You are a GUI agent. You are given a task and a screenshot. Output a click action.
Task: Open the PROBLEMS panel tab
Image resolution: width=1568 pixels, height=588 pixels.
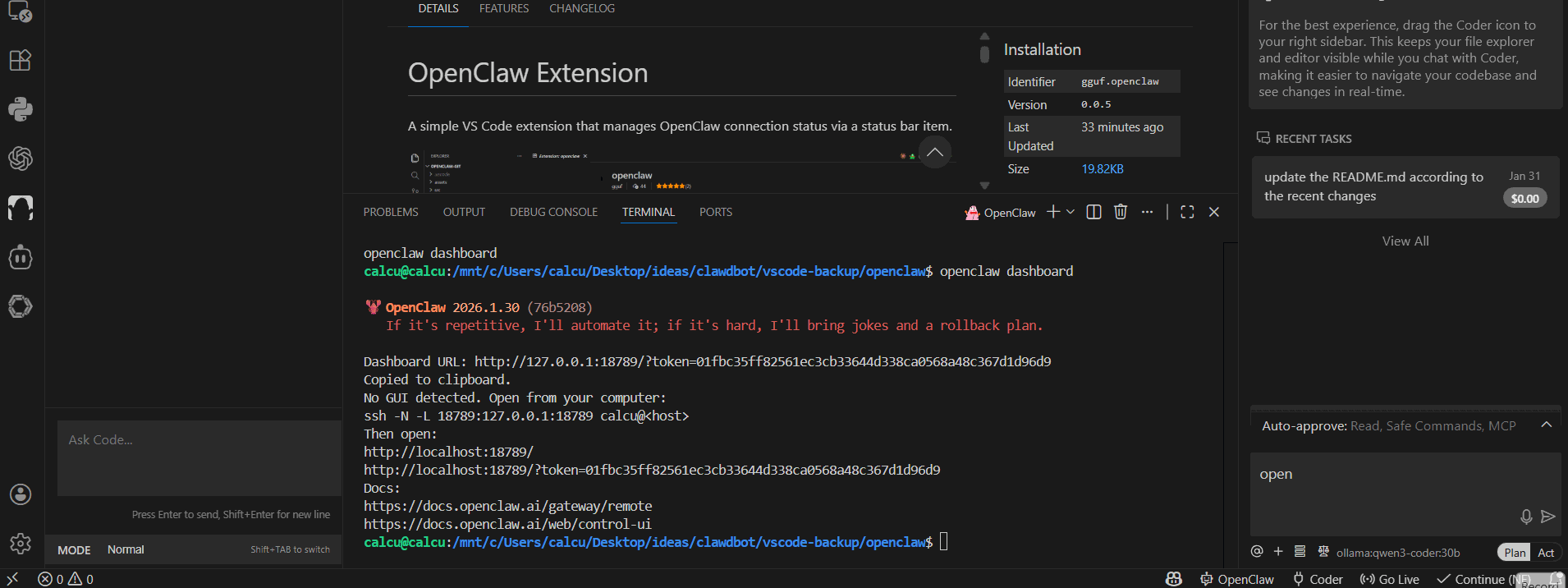point(391,212)
